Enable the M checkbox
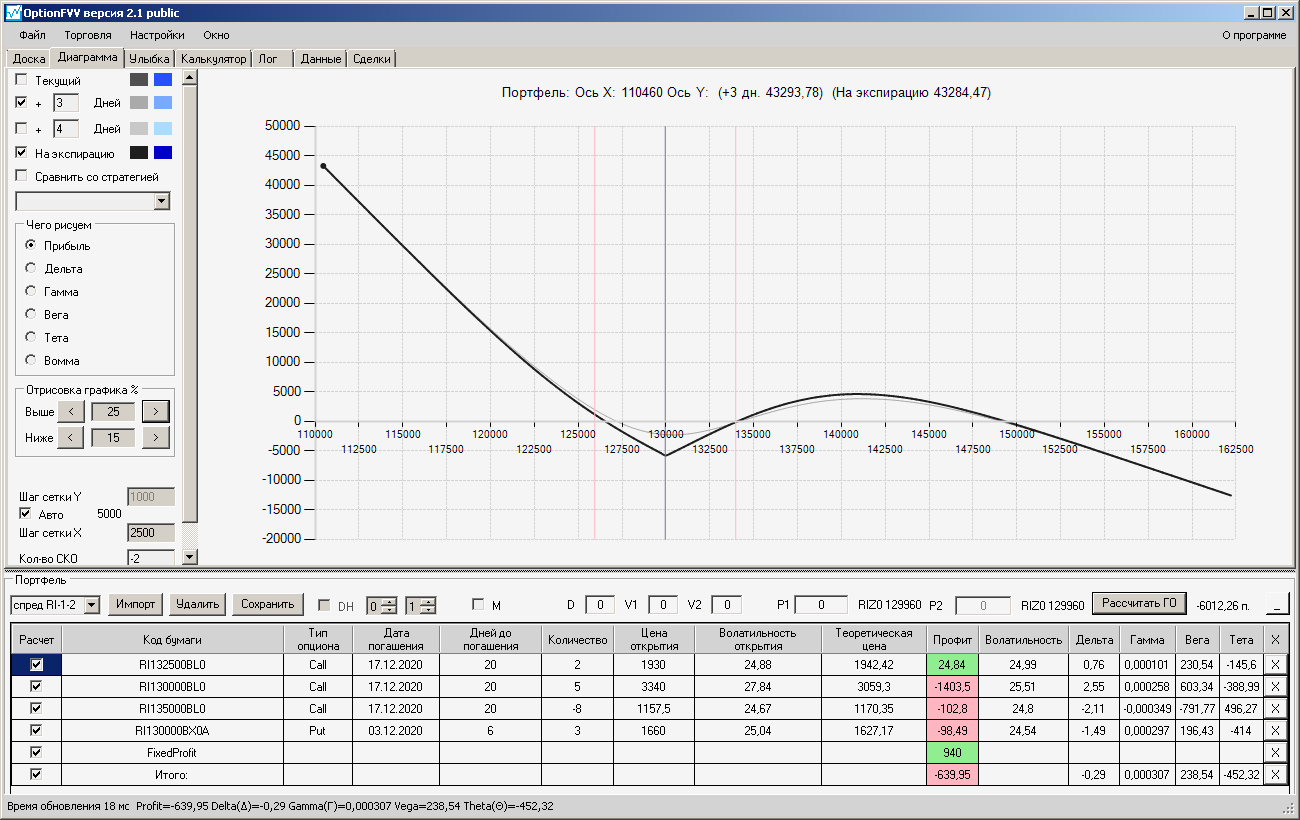 (x=478, y=605)
